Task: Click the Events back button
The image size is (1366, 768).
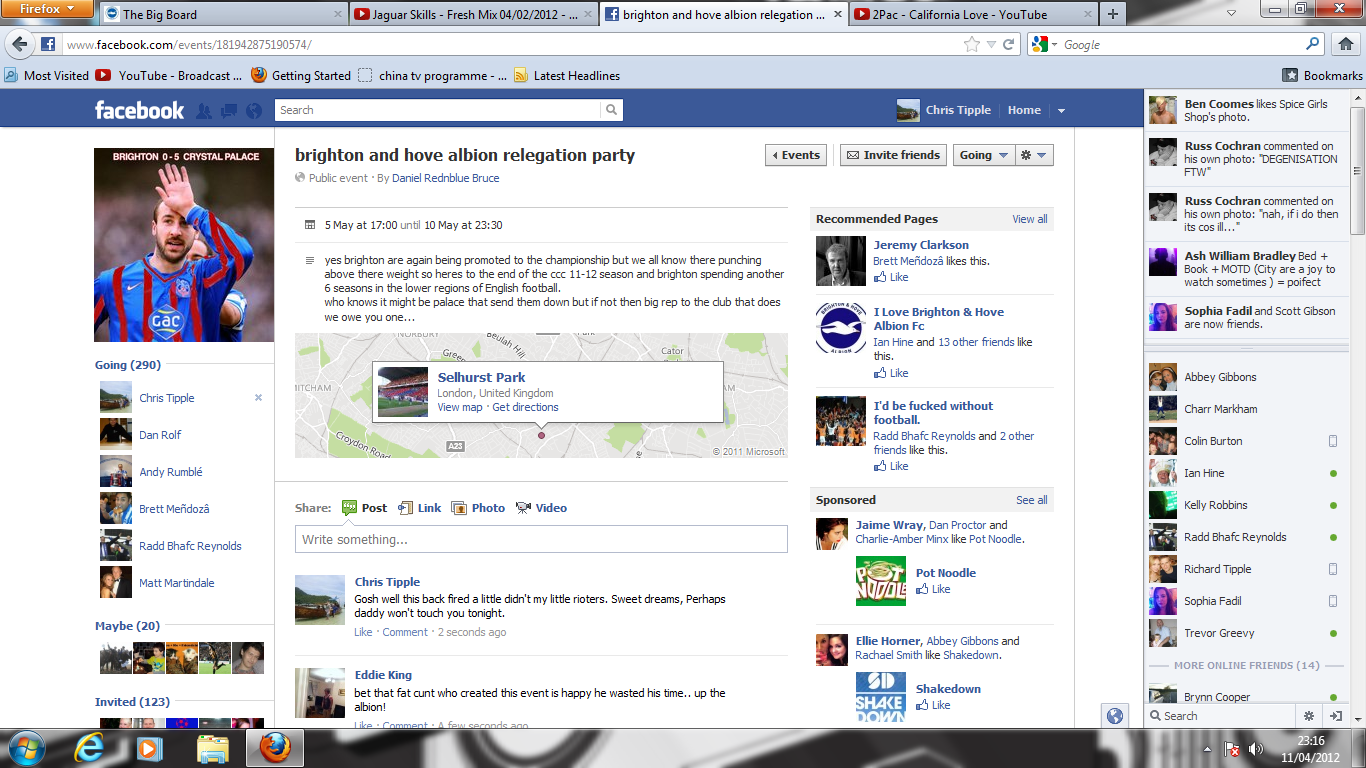Action: point(796,155)
